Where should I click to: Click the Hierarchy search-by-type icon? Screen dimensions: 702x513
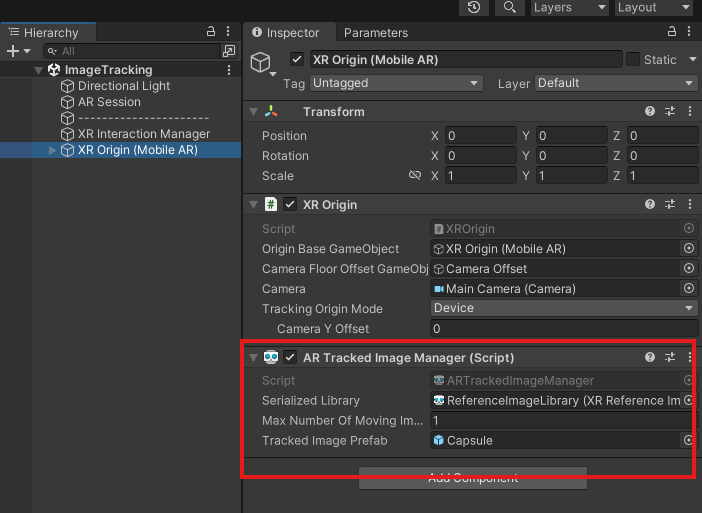point(229,51)
